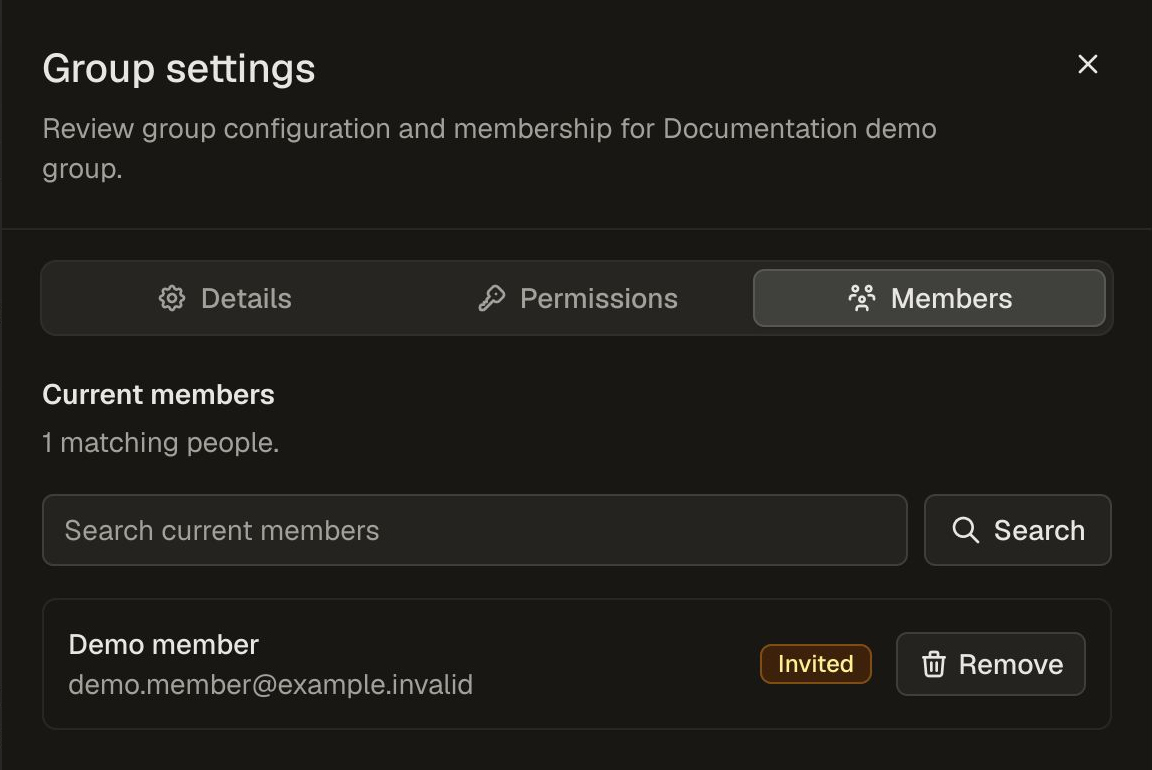Click the Search button
The width and height of the screenshot is (1152, 770).
tap(1018, 530)
